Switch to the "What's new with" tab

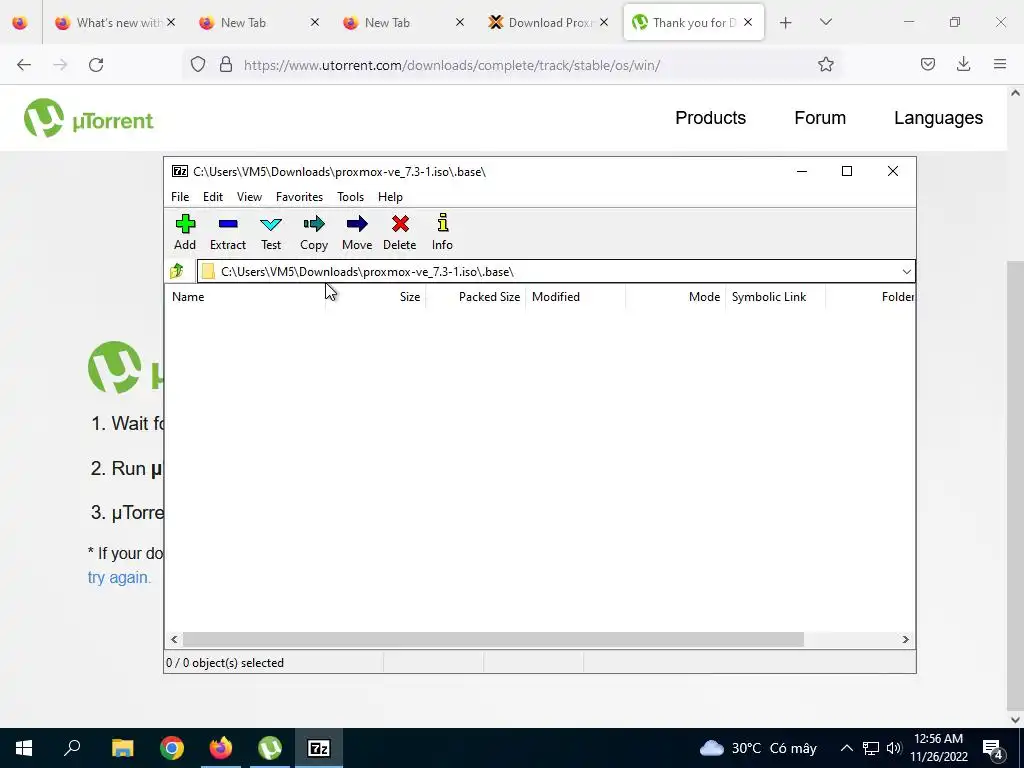coord(118,23)
